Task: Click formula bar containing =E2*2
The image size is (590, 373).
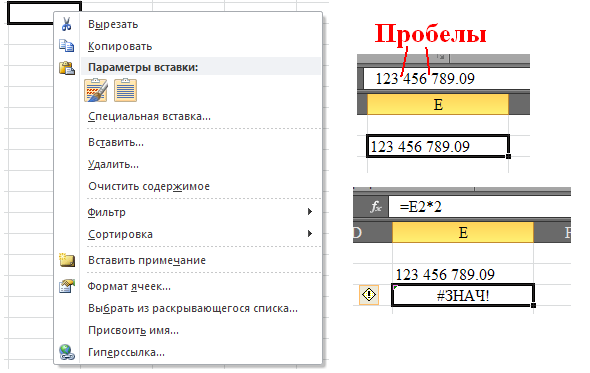Action: pos(479,207)
